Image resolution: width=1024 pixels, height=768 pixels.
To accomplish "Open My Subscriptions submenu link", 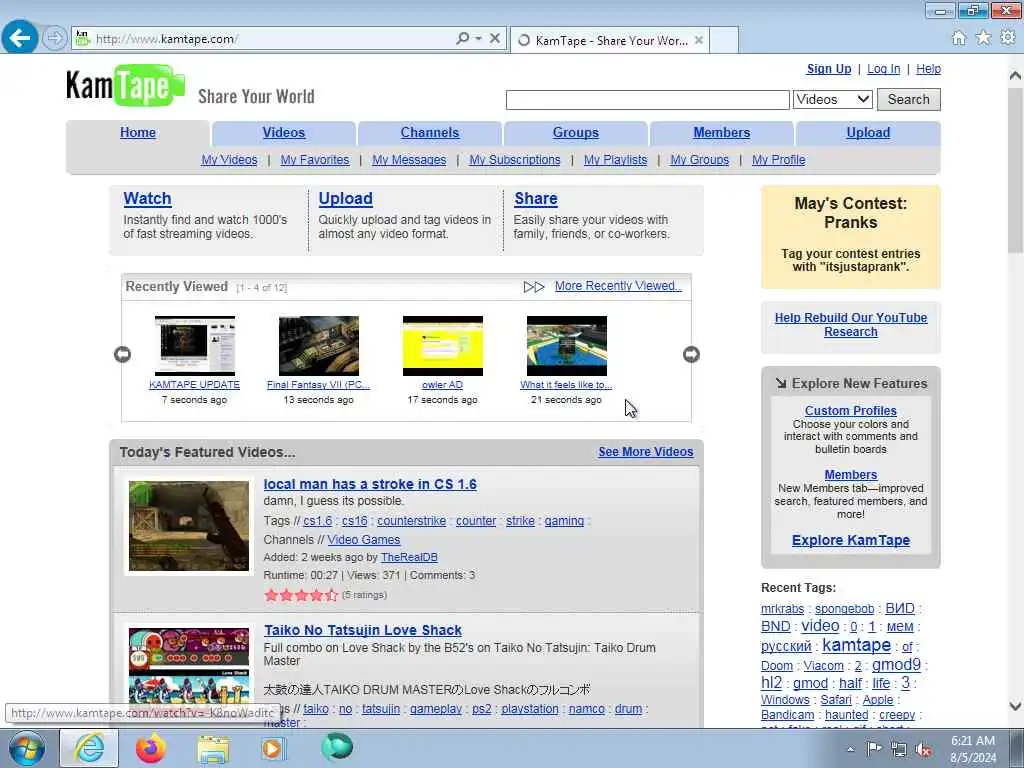I will [x=515, y=160].
